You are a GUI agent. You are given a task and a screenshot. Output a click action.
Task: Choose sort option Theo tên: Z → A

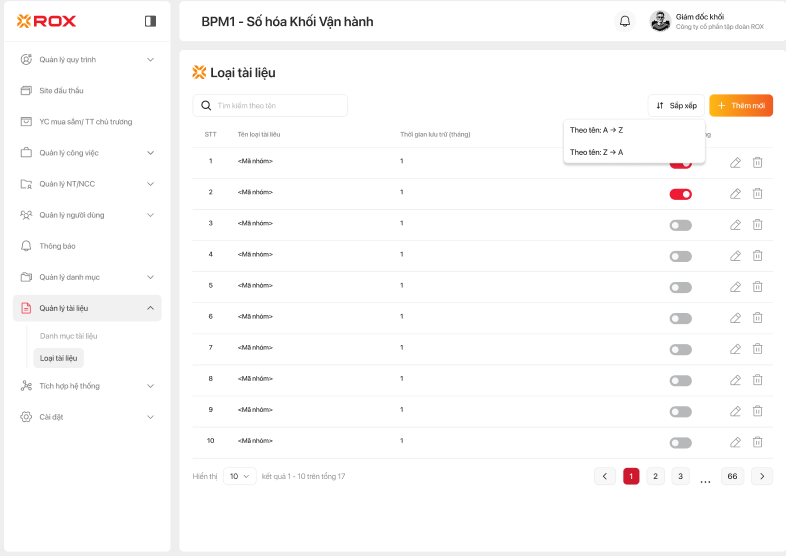click(597, 153)
